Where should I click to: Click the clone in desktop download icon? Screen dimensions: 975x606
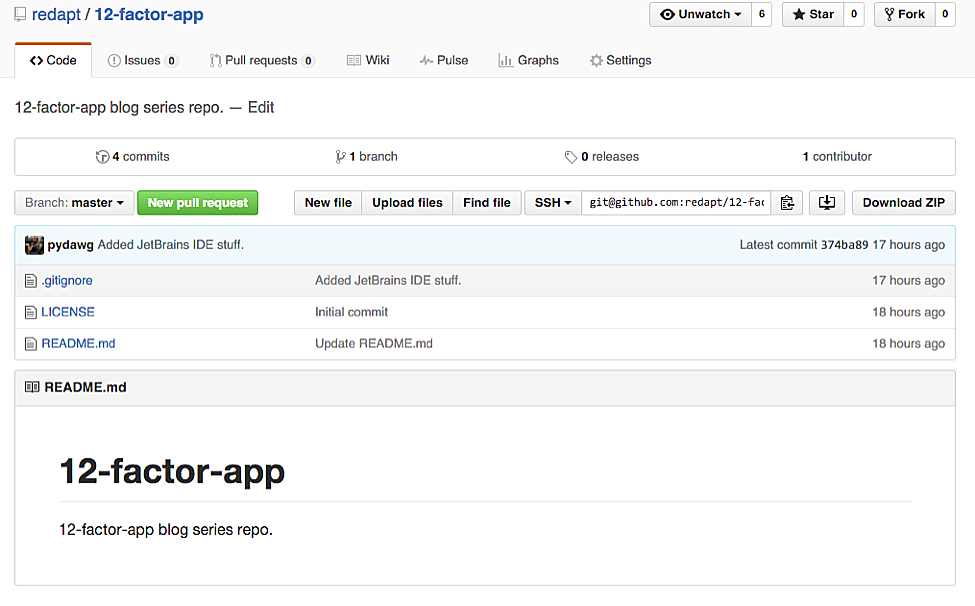826,203
